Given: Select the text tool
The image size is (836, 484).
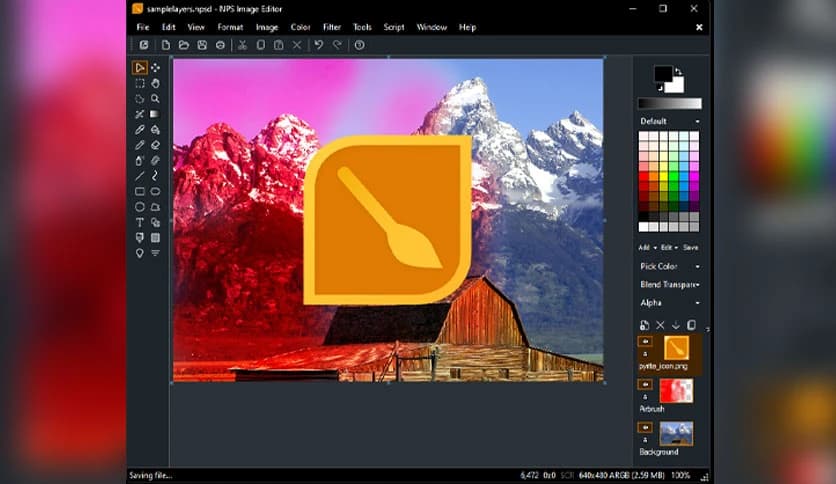Looking at the screenshot, I should pyautogui.click(x=140, y=222).
